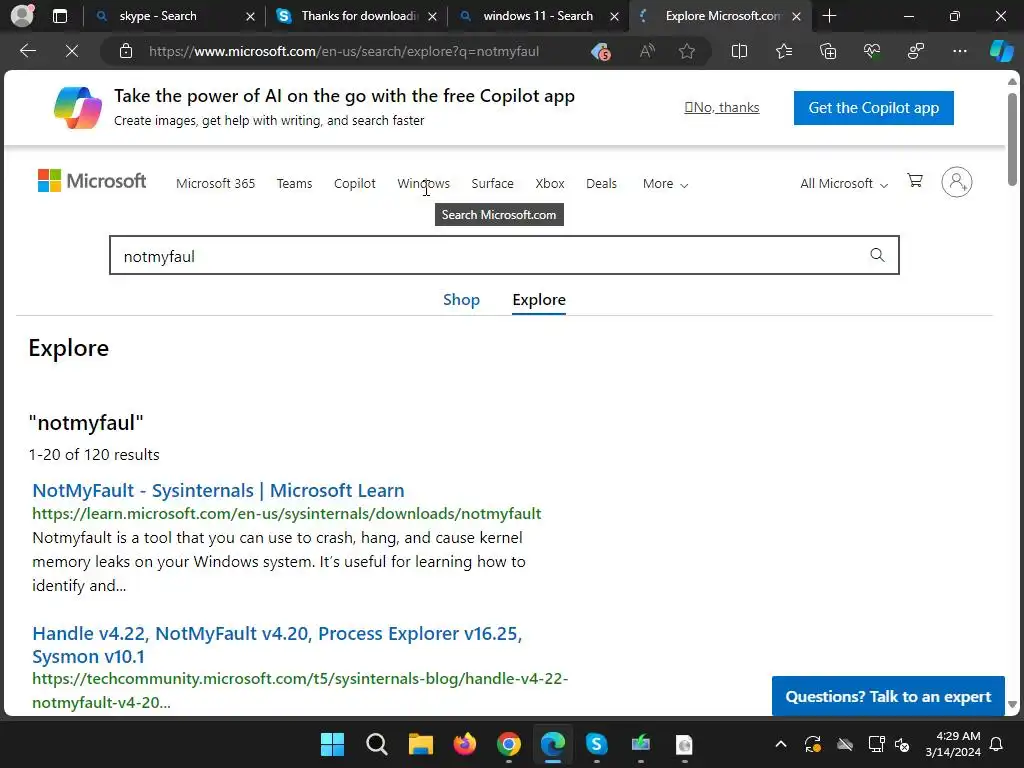This screenshot has height=768, width=1024.
Task: Select the Shop results tab
Action: tap(461, 300)
